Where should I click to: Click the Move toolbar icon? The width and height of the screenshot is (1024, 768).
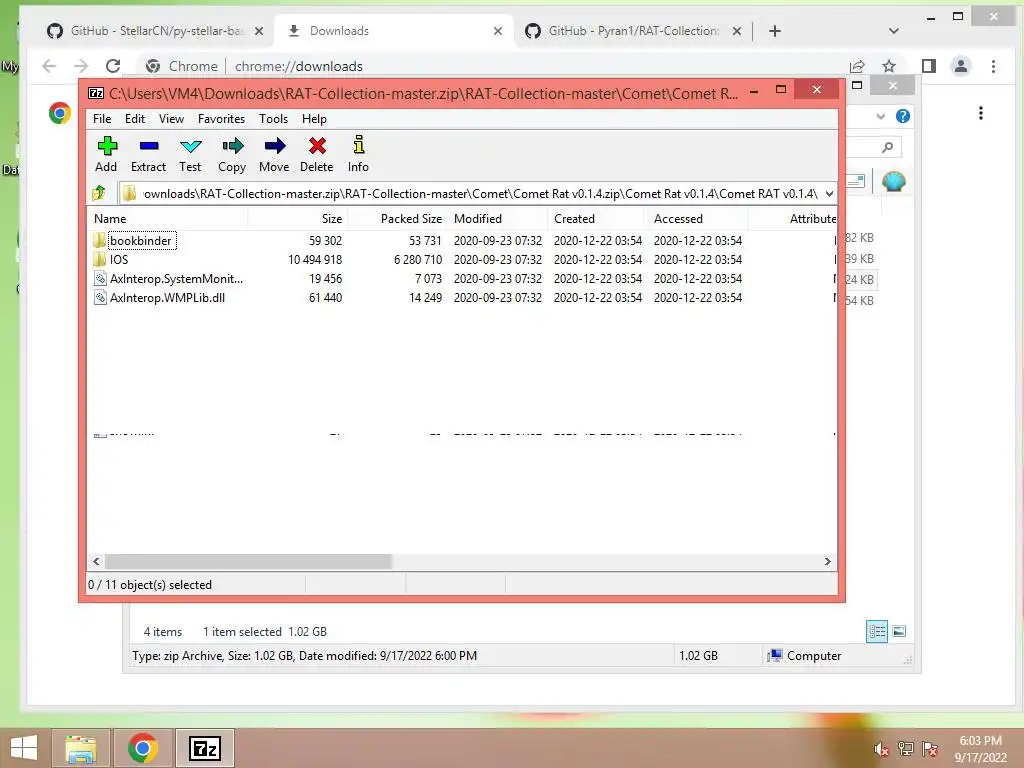click(x=274, y=154)
